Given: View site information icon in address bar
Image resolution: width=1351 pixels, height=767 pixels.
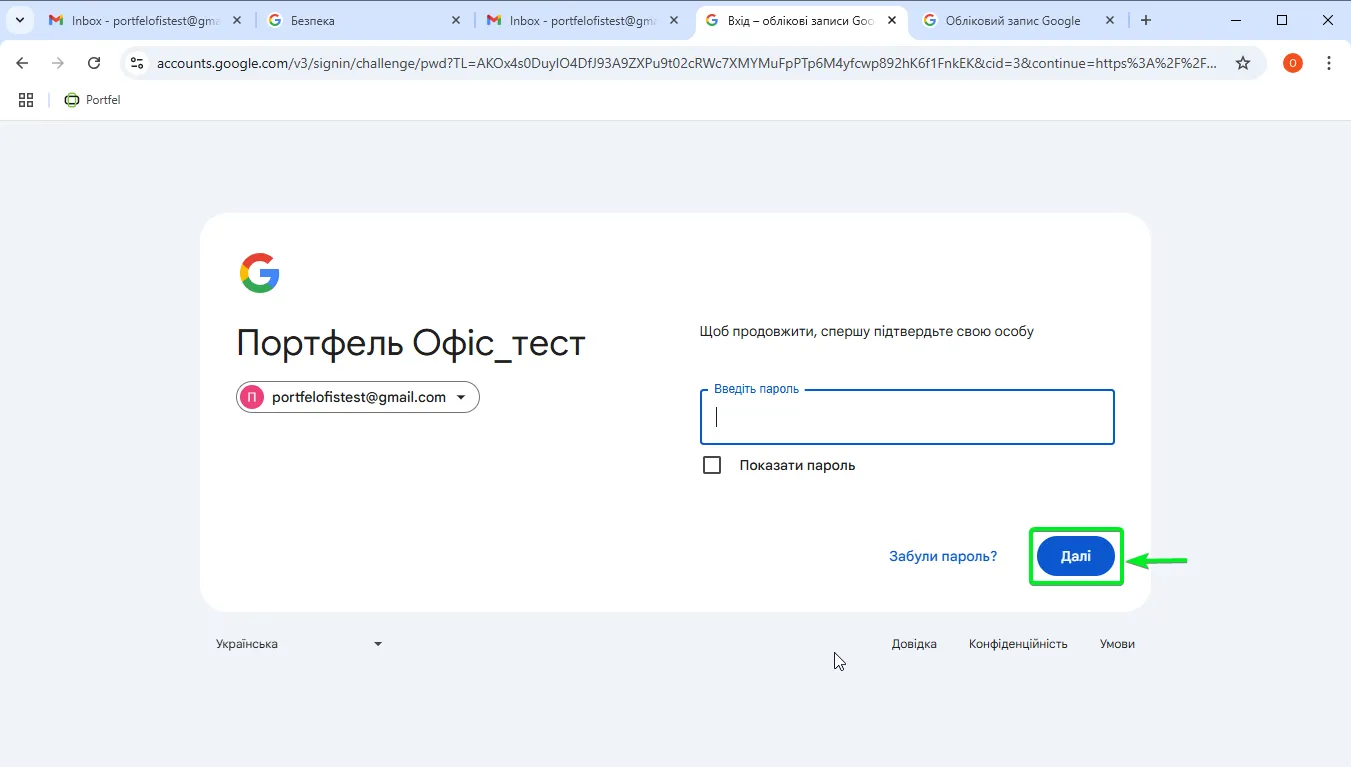Looking at the screenshot, I should click(x=137, y=63).
